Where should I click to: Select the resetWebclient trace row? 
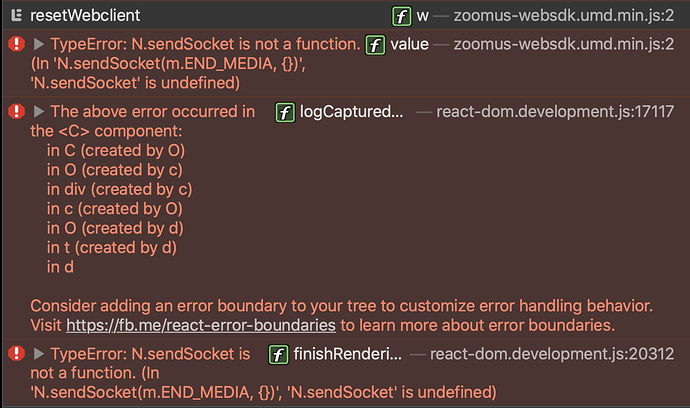click(345, 16)
